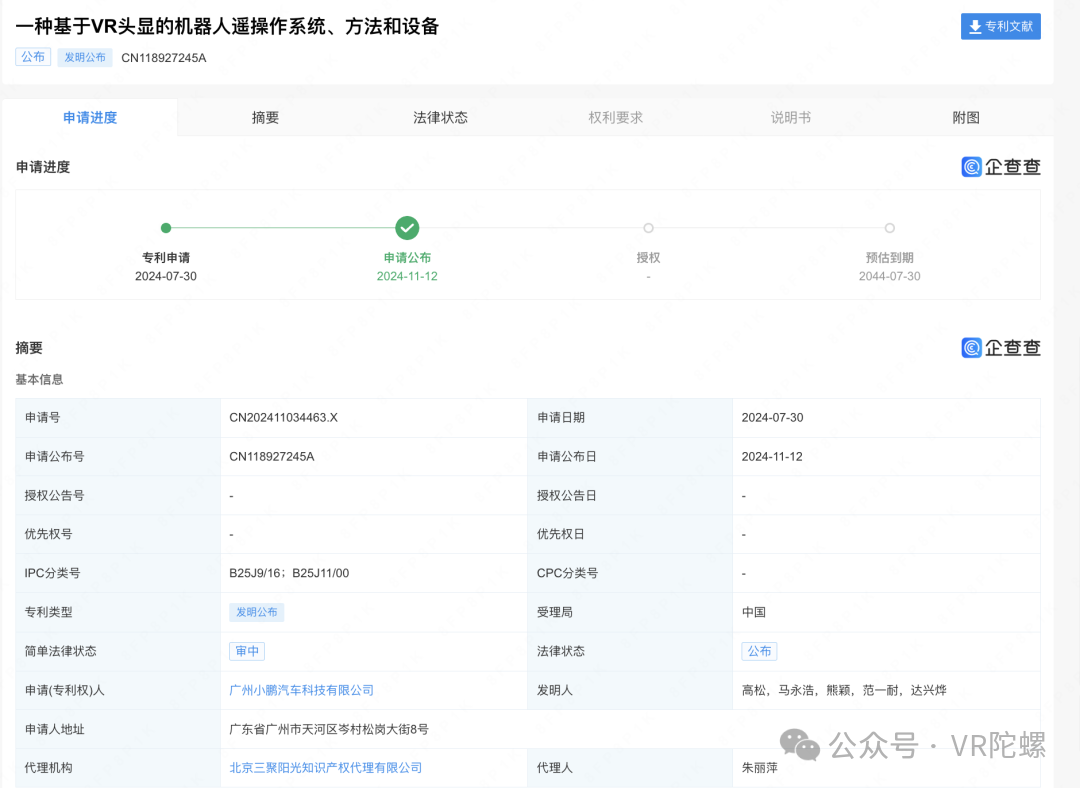Viewport: 1080px width, 788px height.
Task: Select the address 广东省广州市天河区岑村松岗大街8号
Action: pyautogui.click(x=329, y=729)
